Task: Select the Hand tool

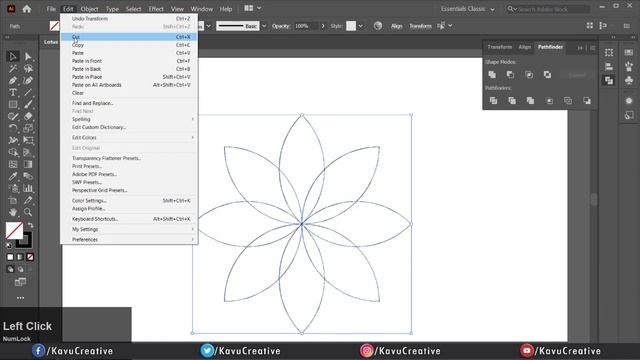Action: [x=13, y=212]
